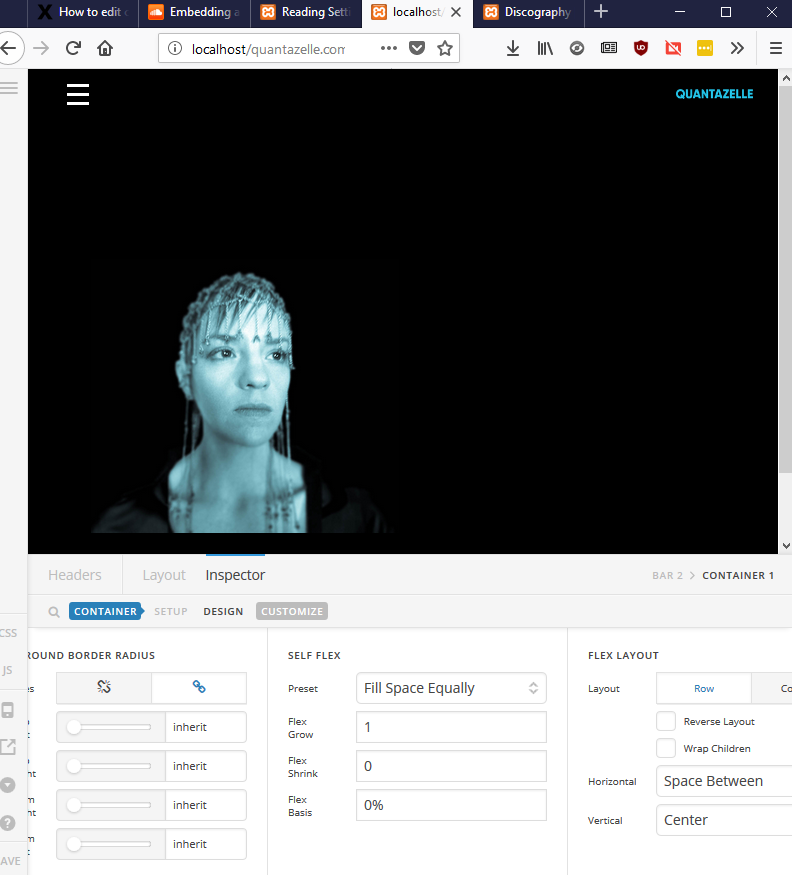The image size is (792, 875).
Task: Click the first border radius slider
Action: click(110, 727)
